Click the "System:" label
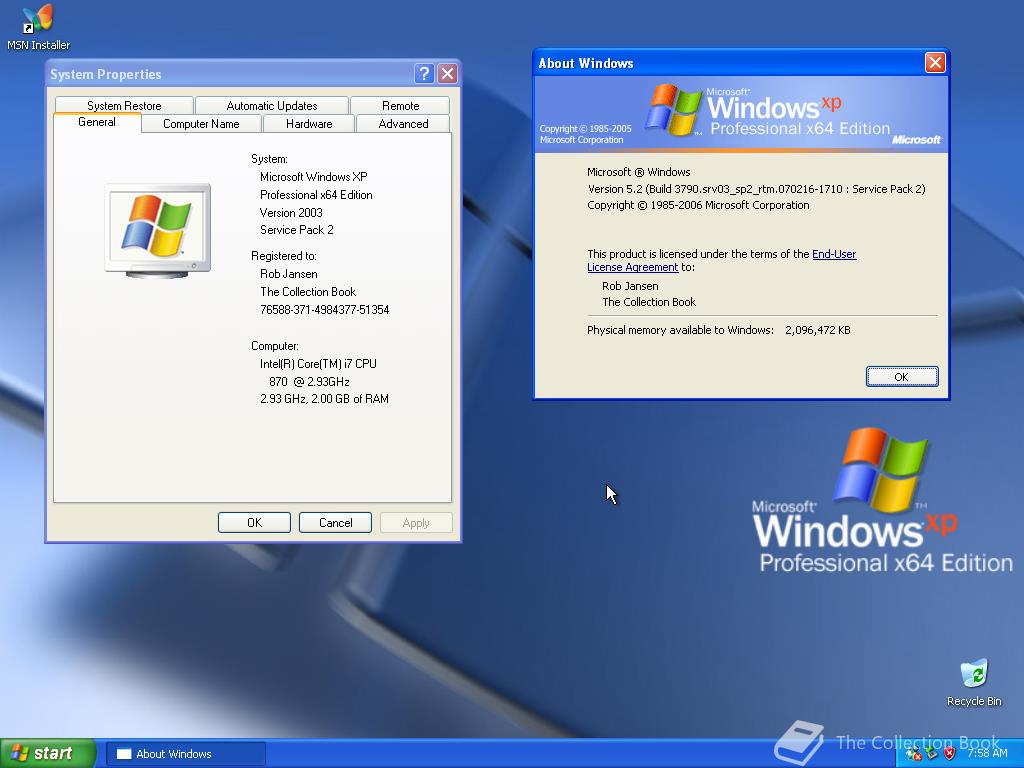Image resolution: width=1024 pixels, height=768 pixels. click(269, 159)
